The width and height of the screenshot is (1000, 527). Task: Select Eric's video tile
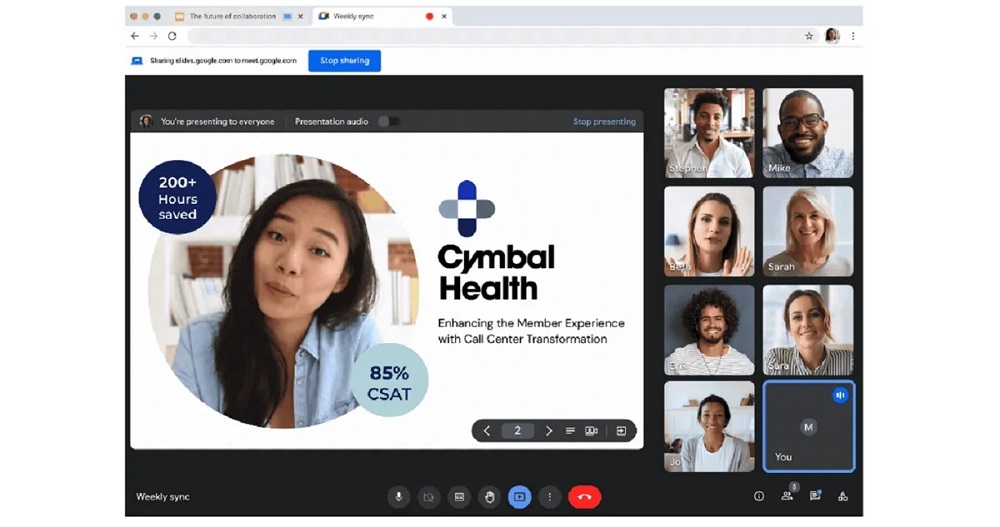tap(709, 329)
